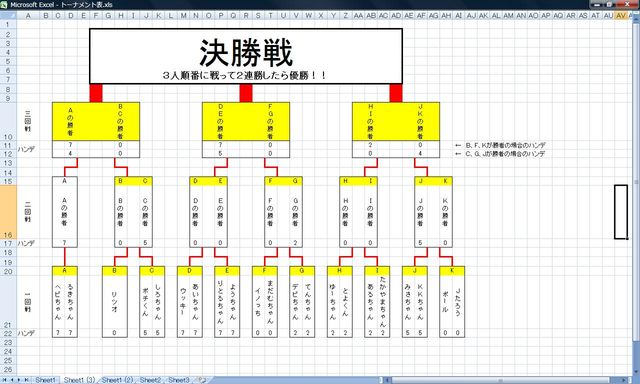Click the Select All corner of grid
Screen dimensions: 640x384
point(8,16)
